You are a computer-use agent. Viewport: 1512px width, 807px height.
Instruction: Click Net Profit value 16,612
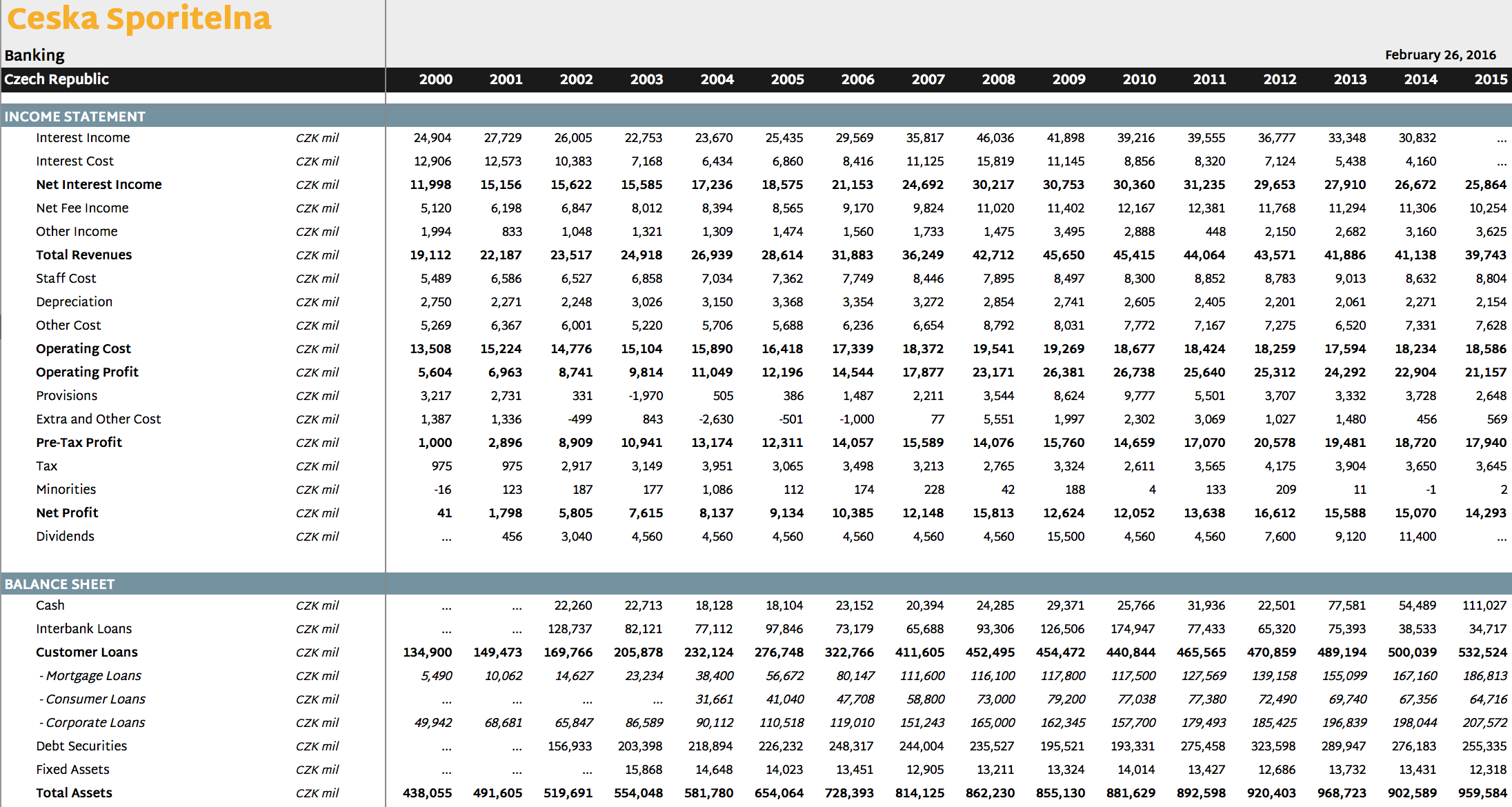[x=1275, y=513]
